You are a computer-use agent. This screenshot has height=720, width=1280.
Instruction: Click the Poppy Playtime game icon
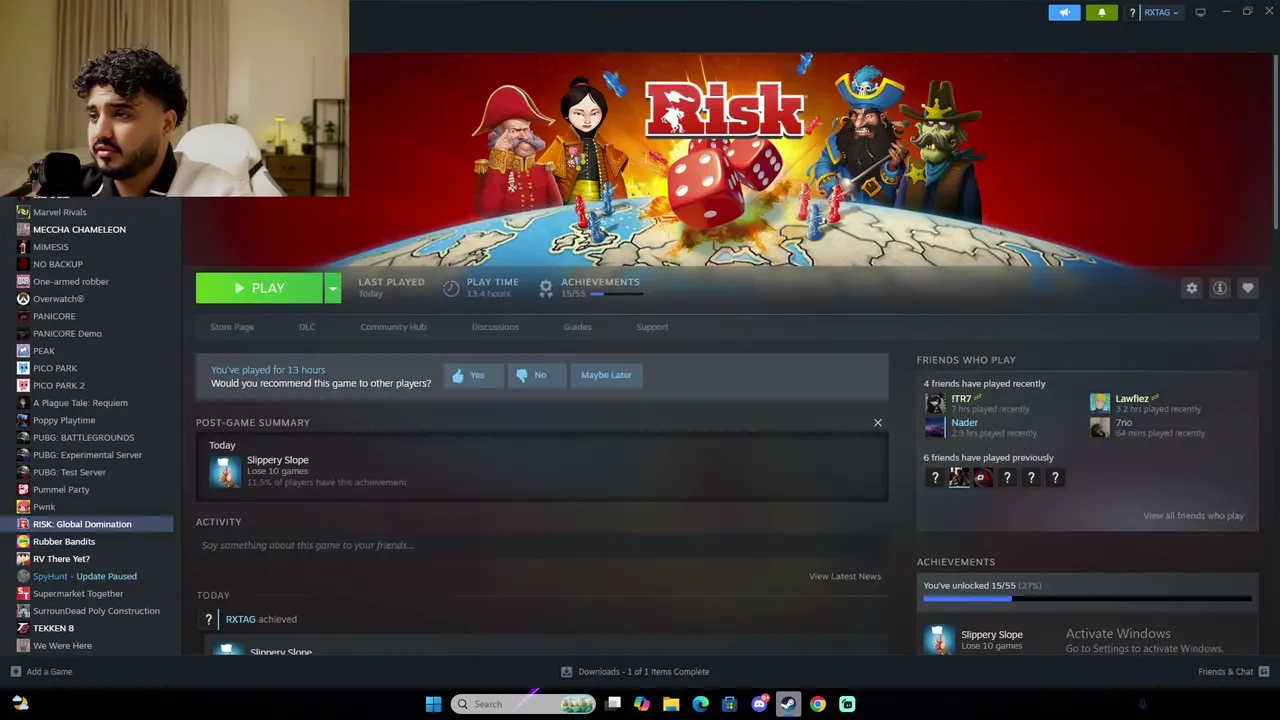click(x=23, y=420)
